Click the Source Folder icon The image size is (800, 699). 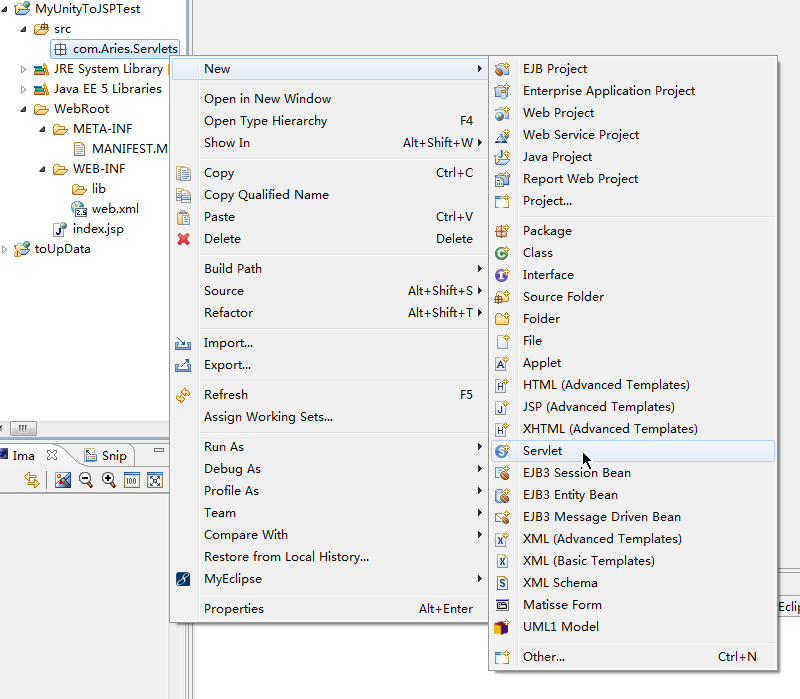(502, 297)
